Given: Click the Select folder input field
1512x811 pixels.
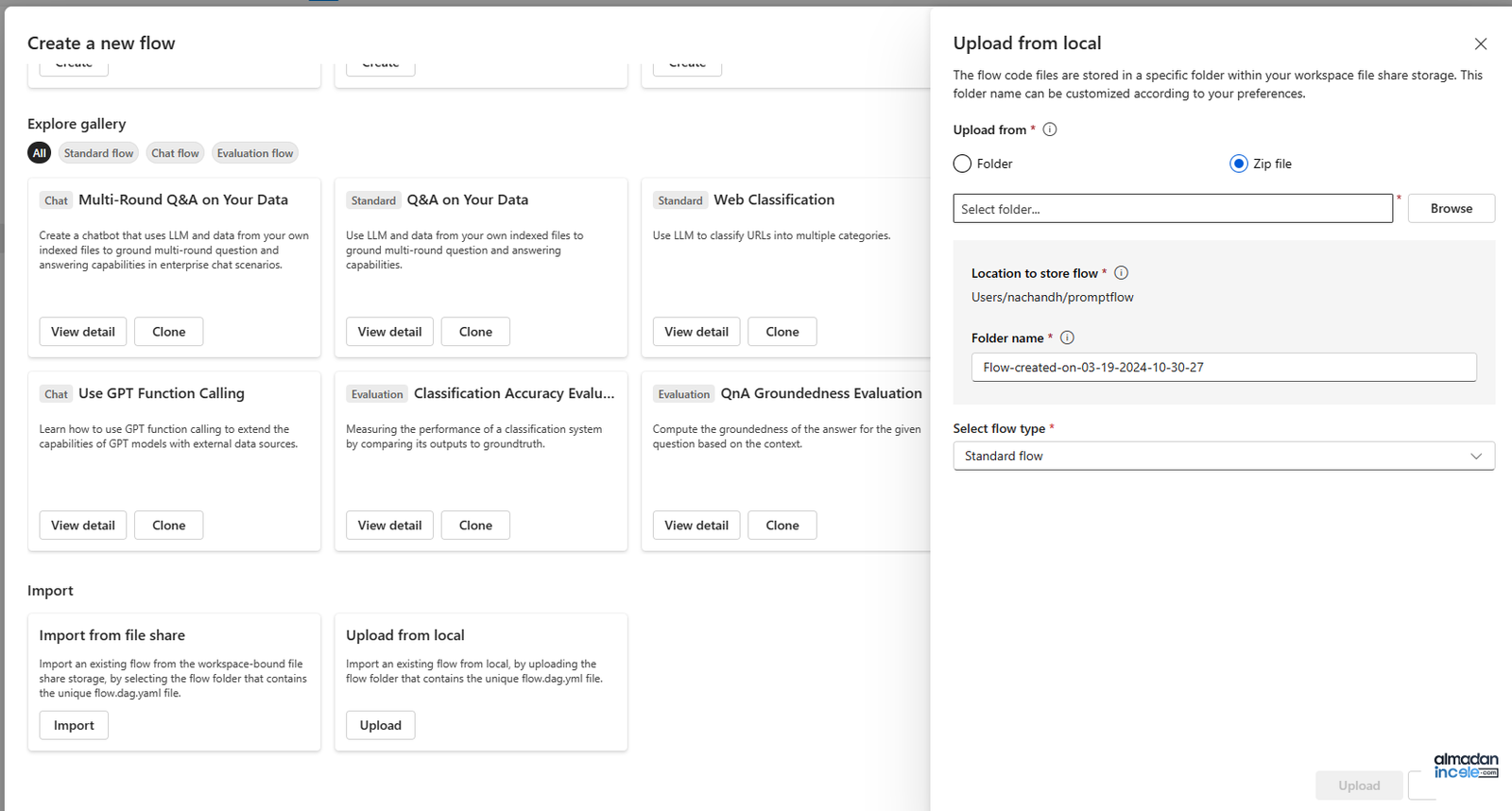Looking at the screenshot, I should 1173,209.
